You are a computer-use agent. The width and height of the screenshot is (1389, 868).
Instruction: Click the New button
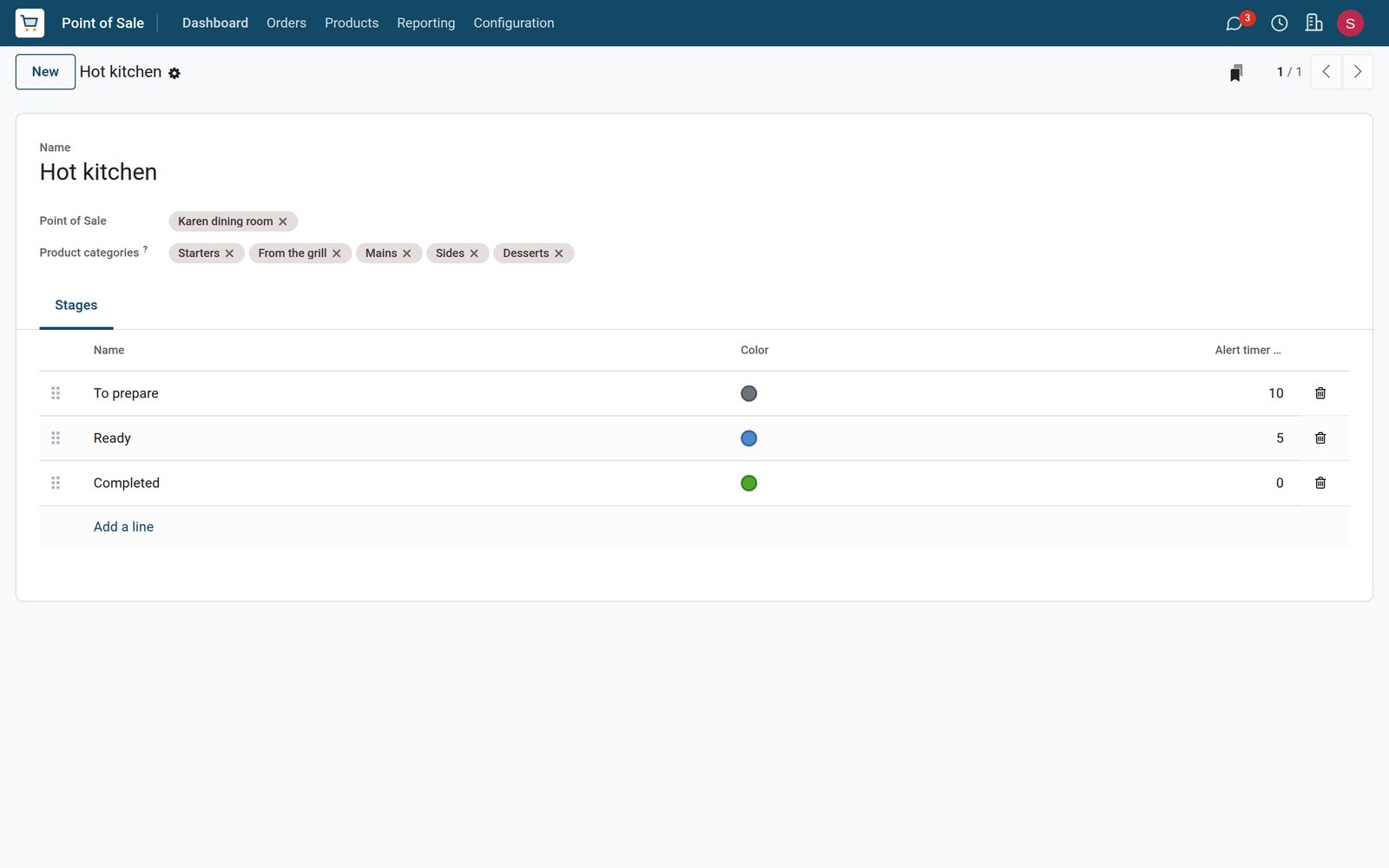[x=45, y=72]
